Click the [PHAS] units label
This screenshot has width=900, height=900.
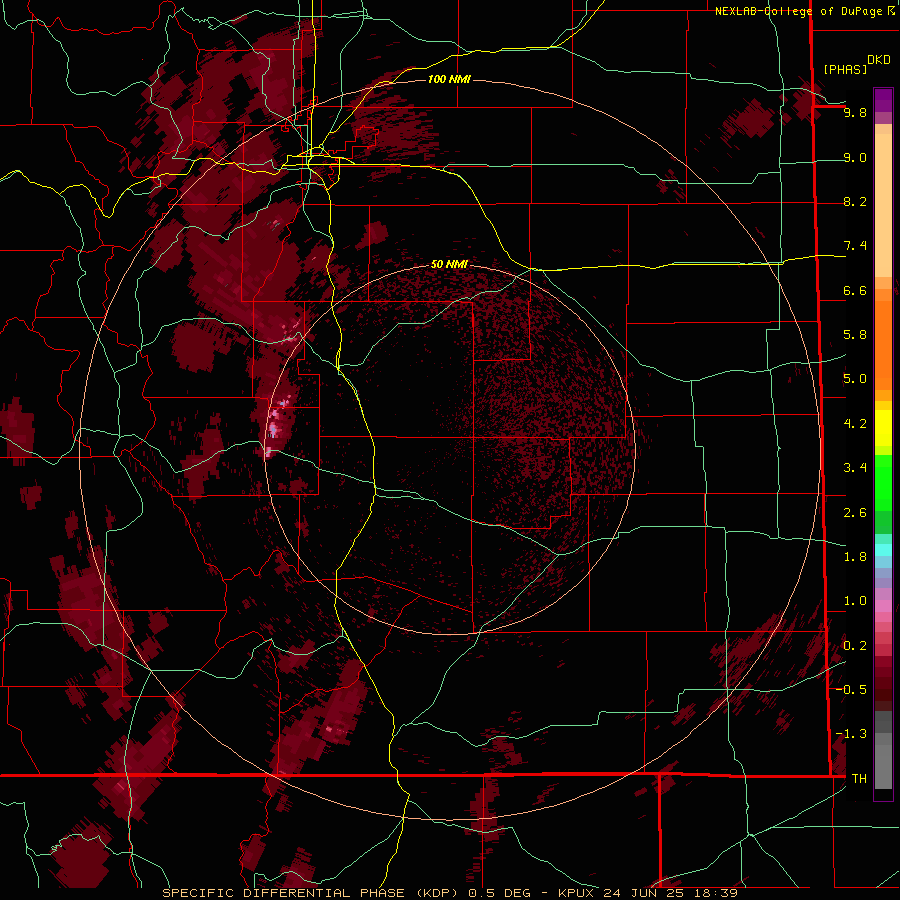[845, 69]
